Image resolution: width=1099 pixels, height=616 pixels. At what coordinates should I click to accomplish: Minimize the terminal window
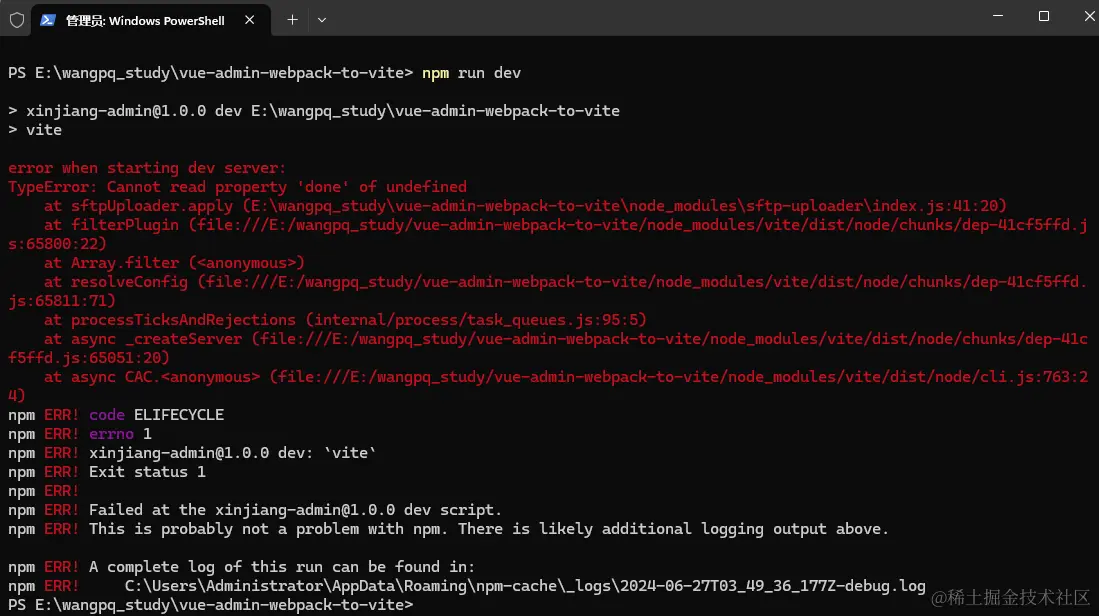pyautogui.click(x=998, y=16)
